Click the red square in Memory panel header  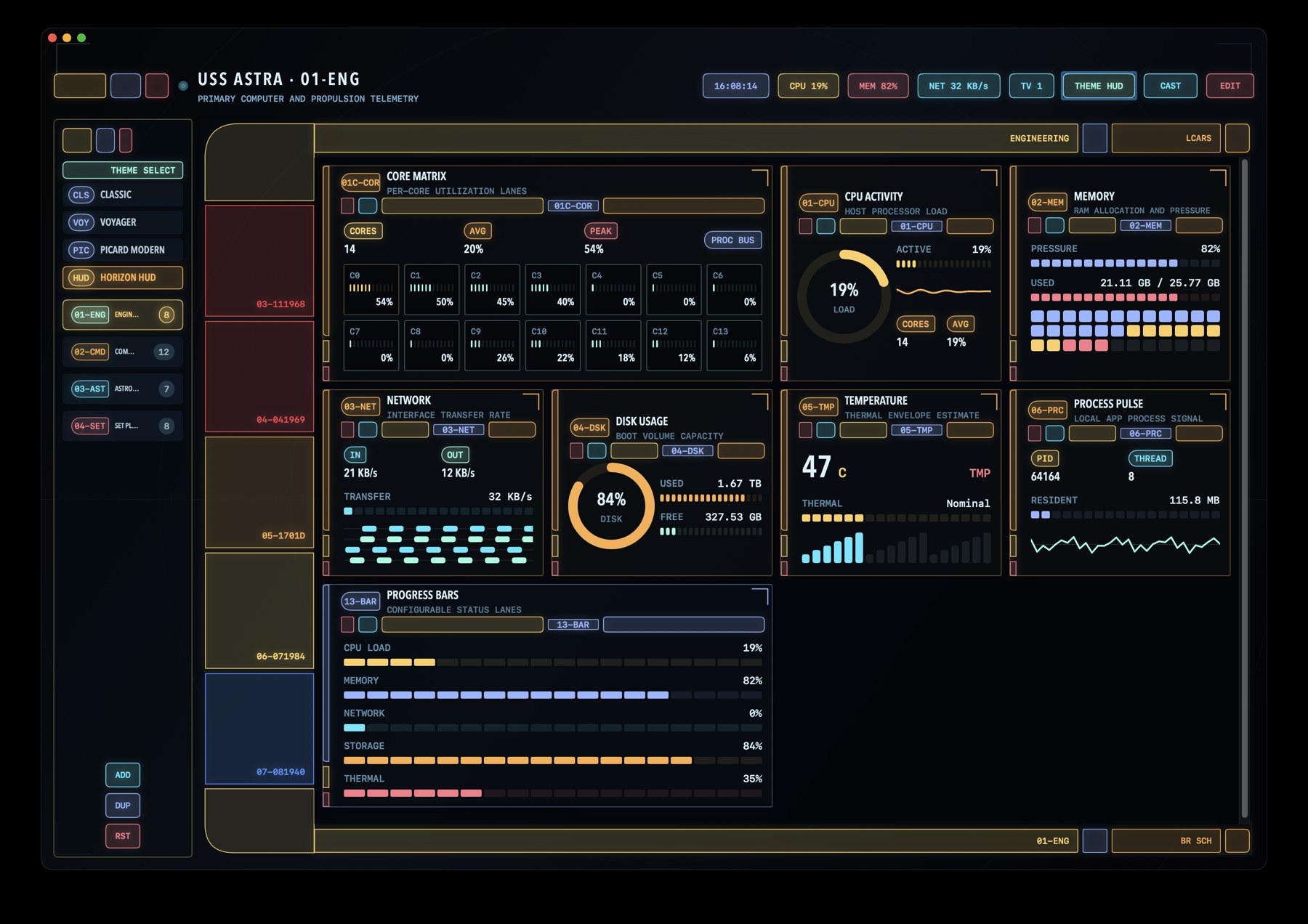1034,225
